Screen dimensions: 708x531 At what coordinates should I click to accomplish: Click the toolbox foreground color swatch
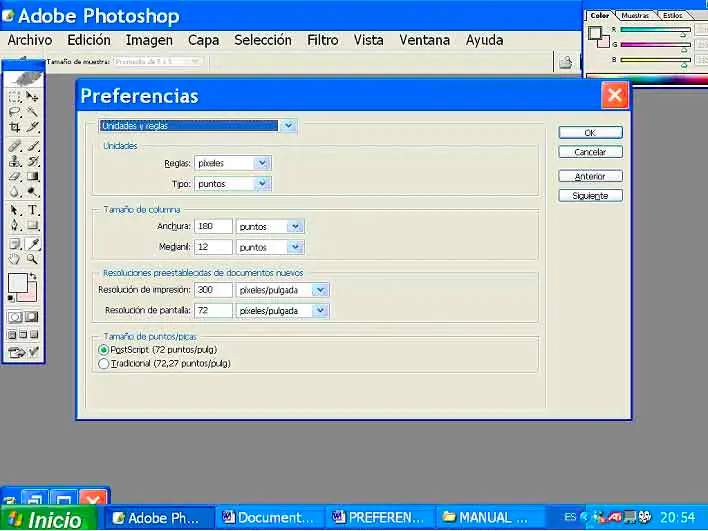coord(18,283)
